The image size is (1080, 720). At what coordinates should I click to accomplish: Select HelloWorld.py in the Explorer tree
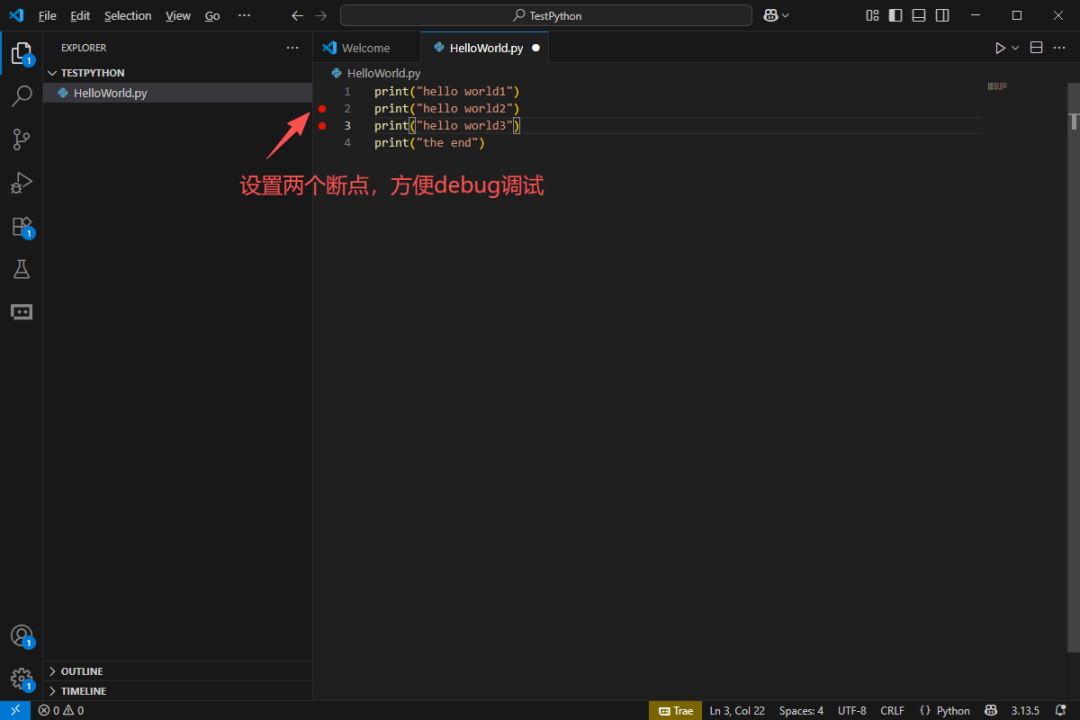click(x=178, y=93)
